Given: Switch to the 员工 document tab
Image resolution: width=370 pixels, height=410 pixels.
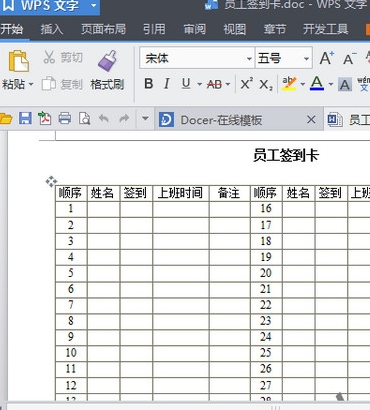Looking at the screenshot, I should pyautogui.click(x=347, y=119).
